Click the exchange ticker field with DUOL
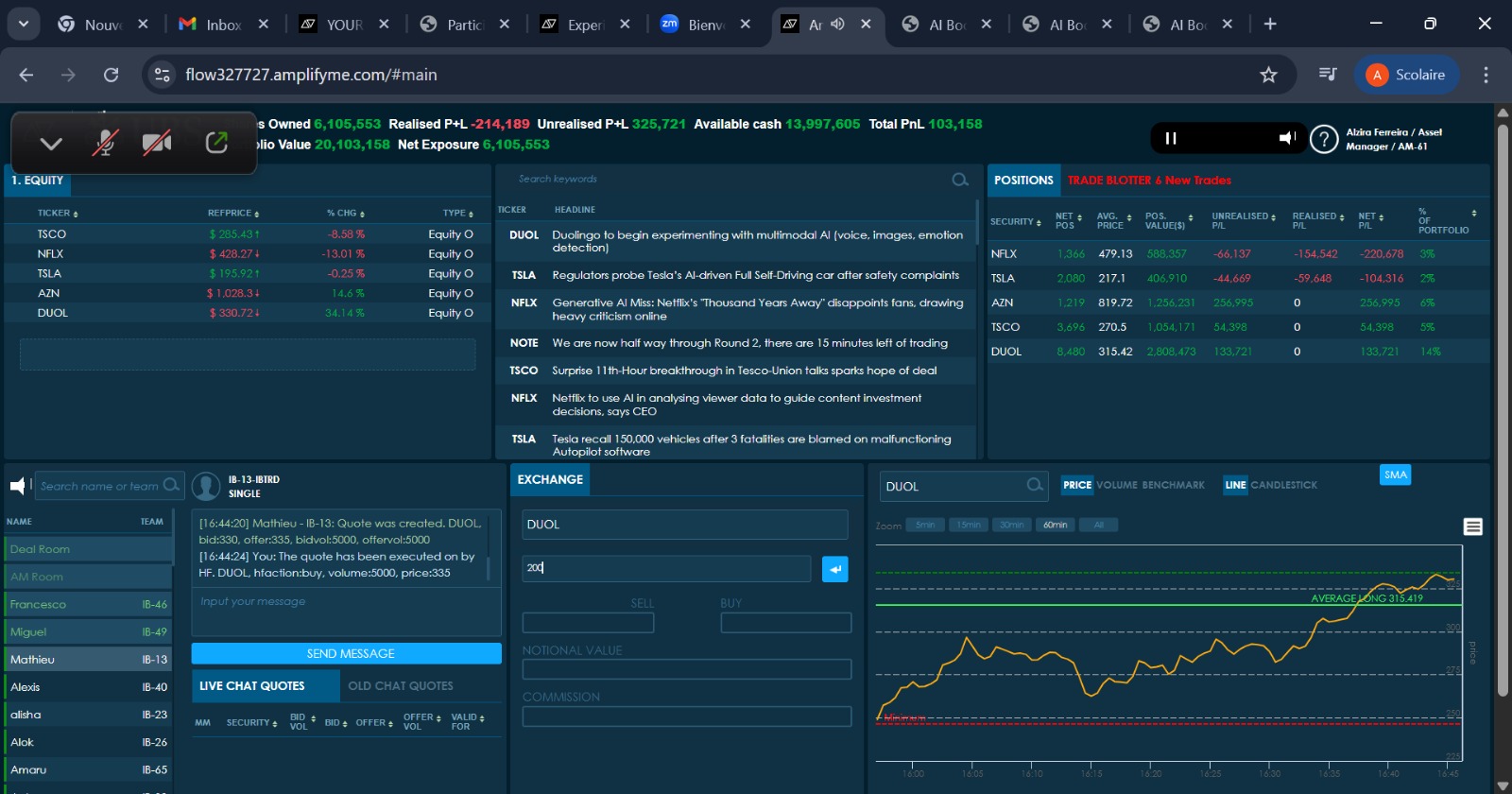This screenshot has width=1512, height=794. click(x=685, y=525)
